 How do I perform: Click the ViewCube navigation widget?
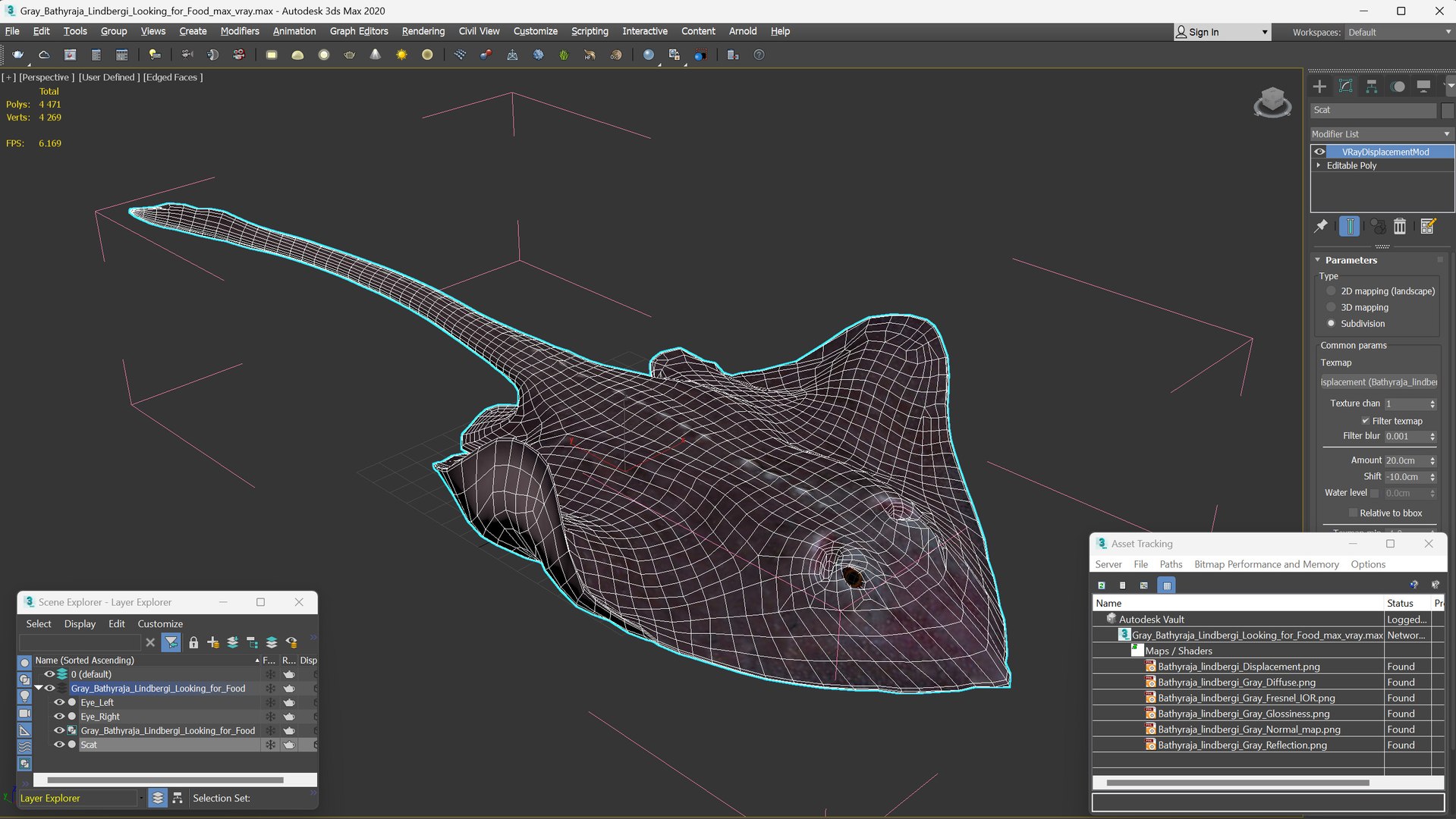pyautogui.click(x=1272, y=102)
